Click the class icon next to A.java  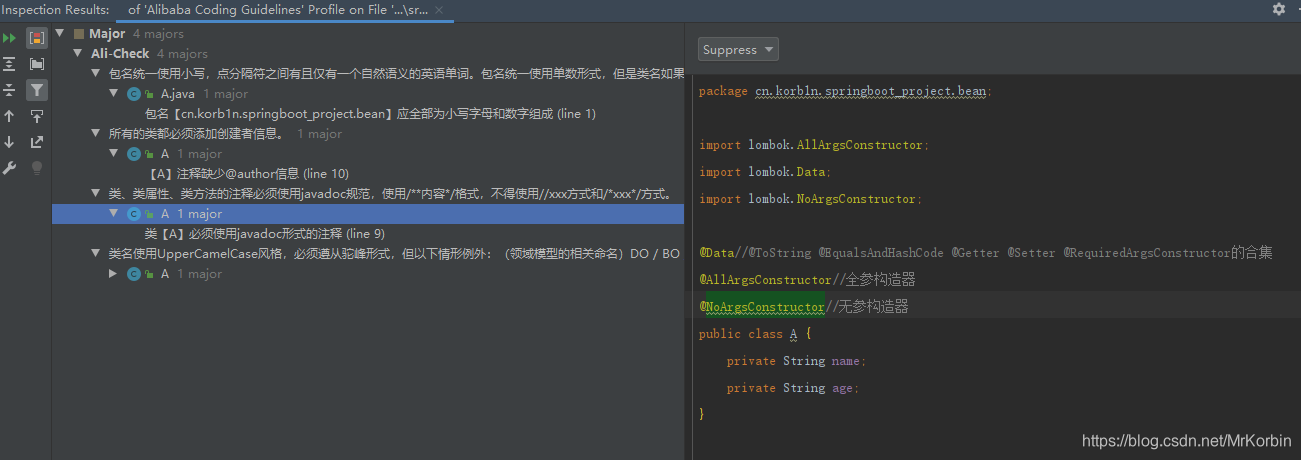(134, 94)
